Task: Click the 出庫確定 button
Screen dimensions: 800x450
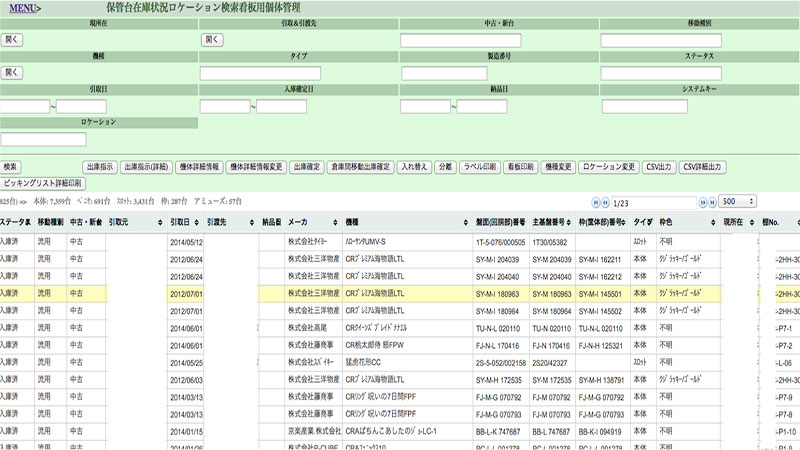Action: pos(307,167)
